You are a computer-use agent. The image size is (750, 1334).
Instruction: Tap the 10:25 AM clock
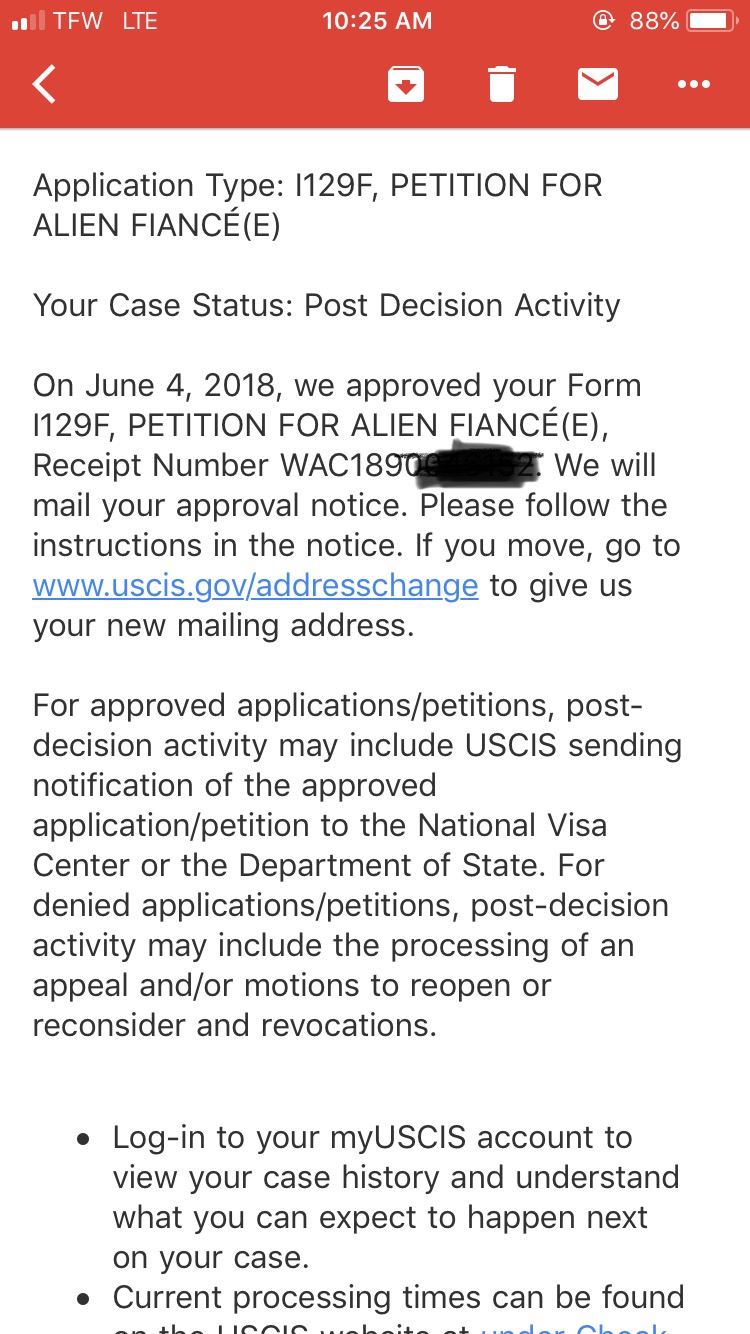(x=377, y=21)
